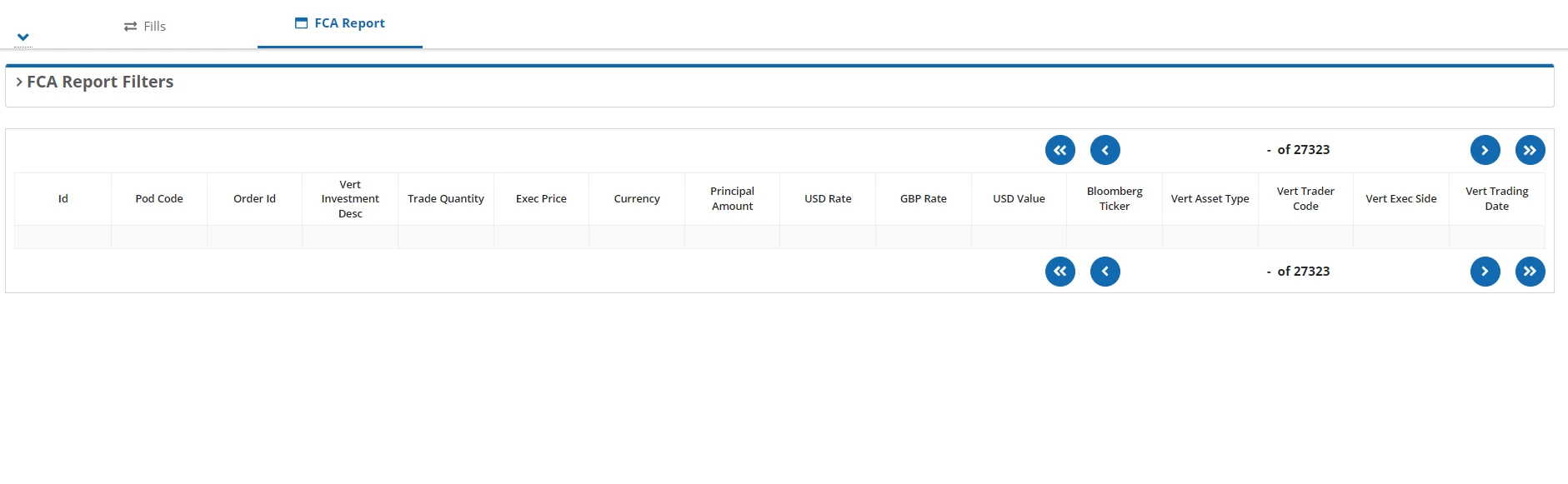This screenshot has width=1568, height=484.
Task: Click the top 'of 27323' record count
Action: coord(1304,150)
